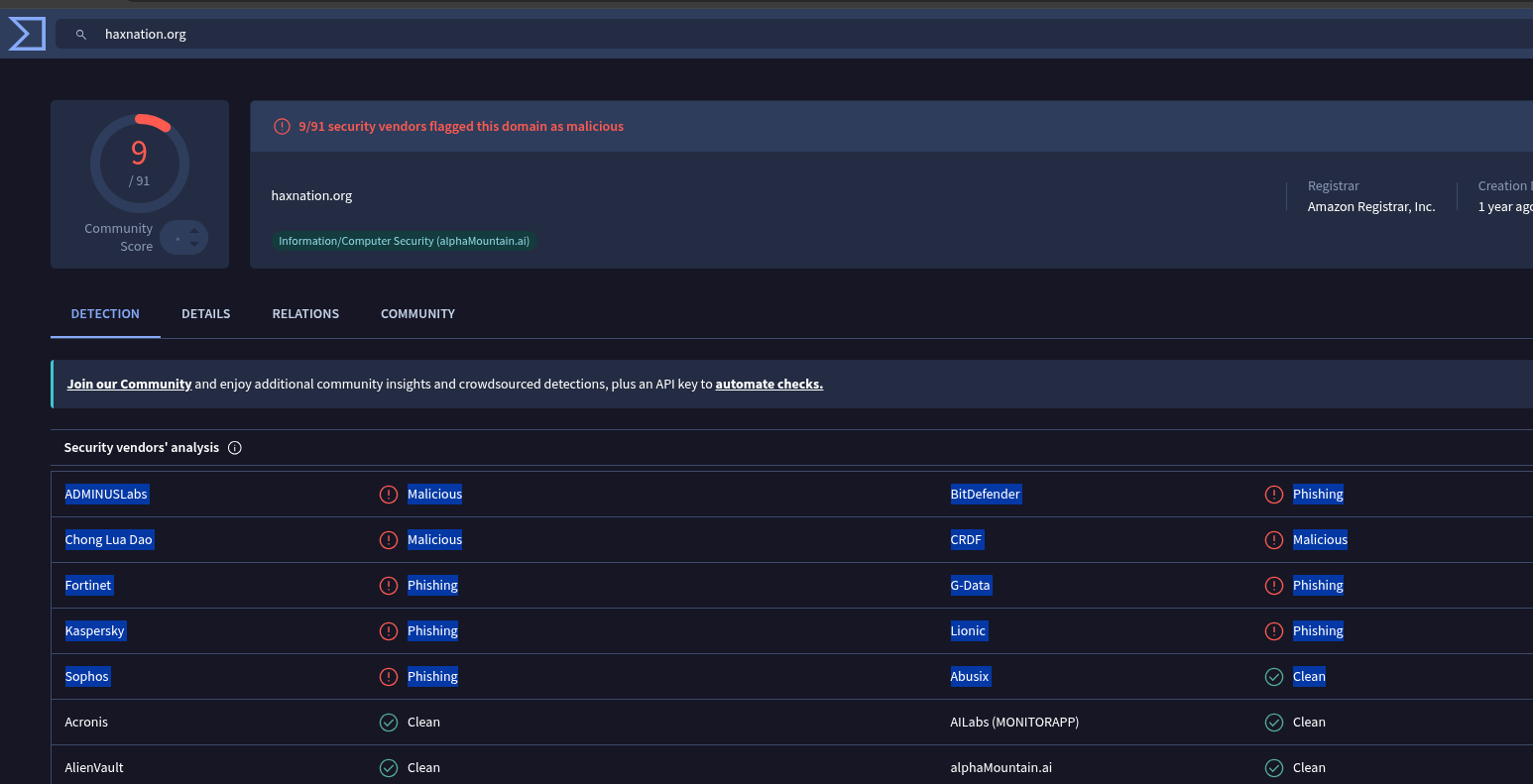Screen dimensions: 1533x784
Task: Switch to the RELATIONS tab
Action: (305, 313)
